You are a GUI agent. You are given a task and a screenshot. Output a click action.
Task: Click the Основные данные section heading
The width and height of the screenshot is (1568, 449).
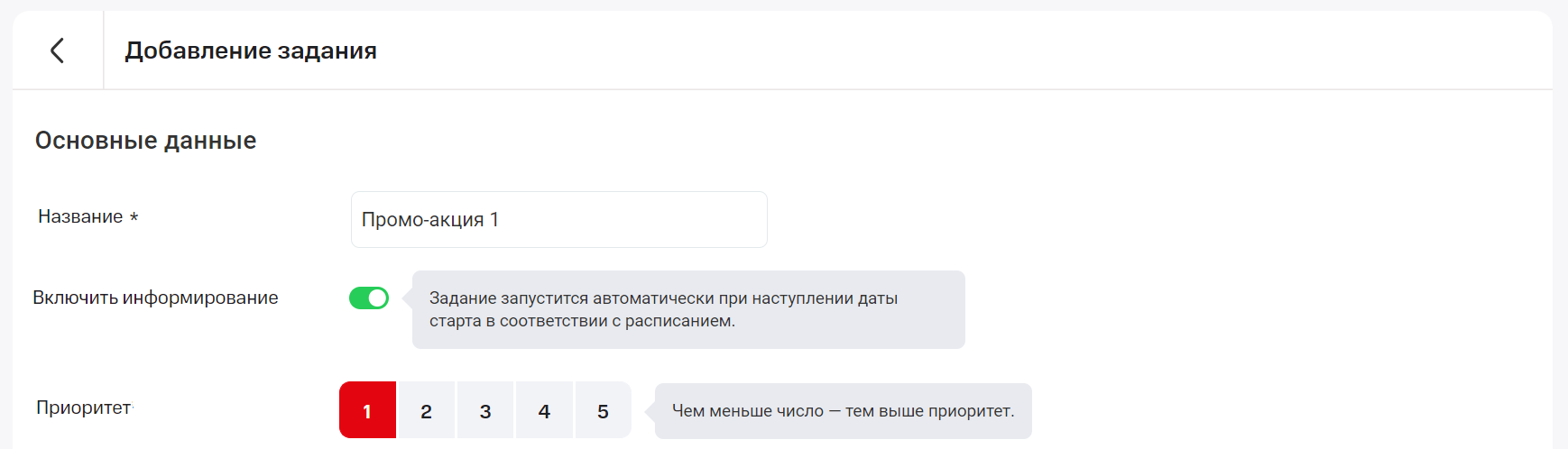(x=145, y=141)
